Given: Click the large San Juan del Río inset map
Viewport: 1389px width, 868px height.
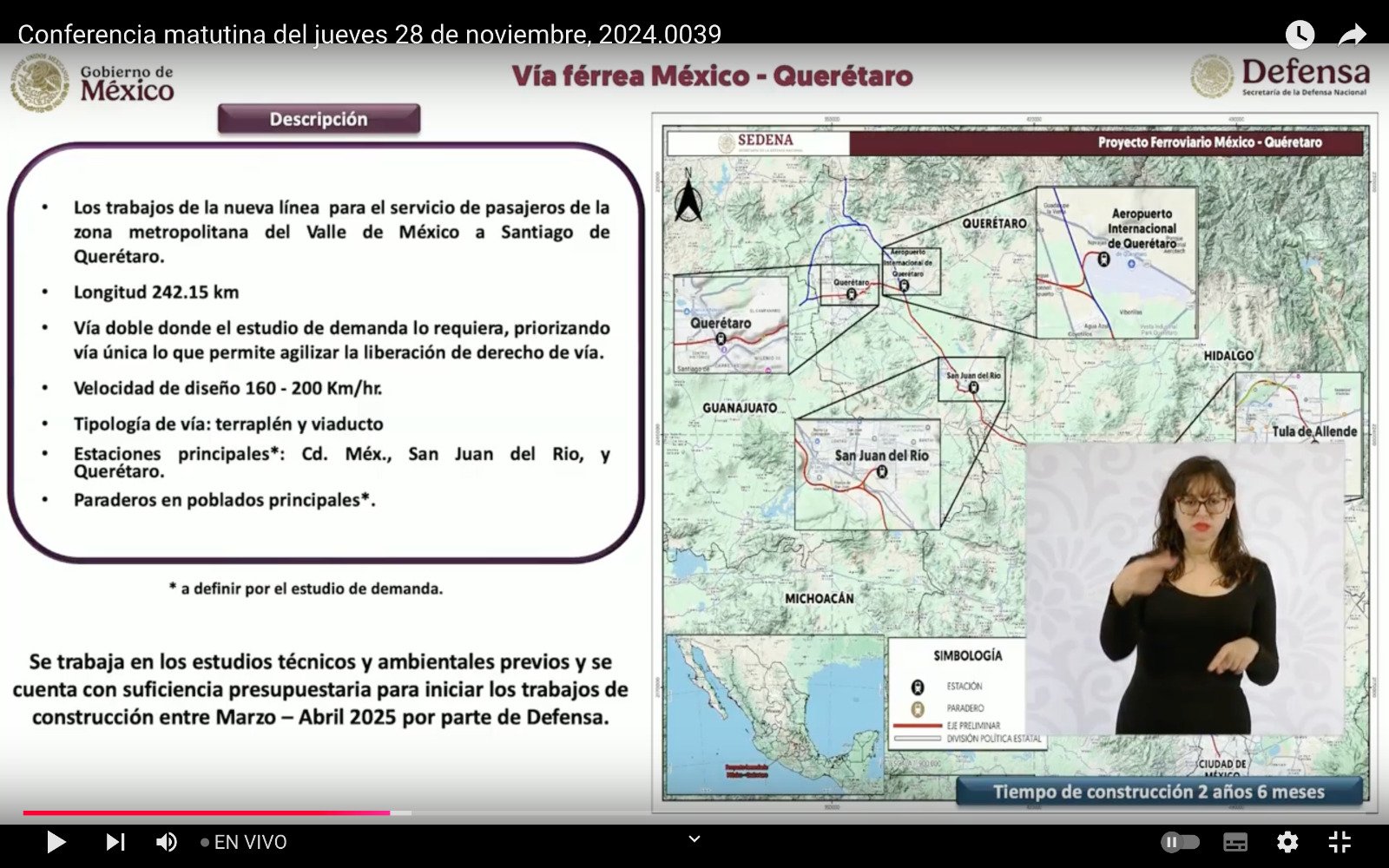Looking at the screenshot, I should pyautogui.click(x=867, y=474).
